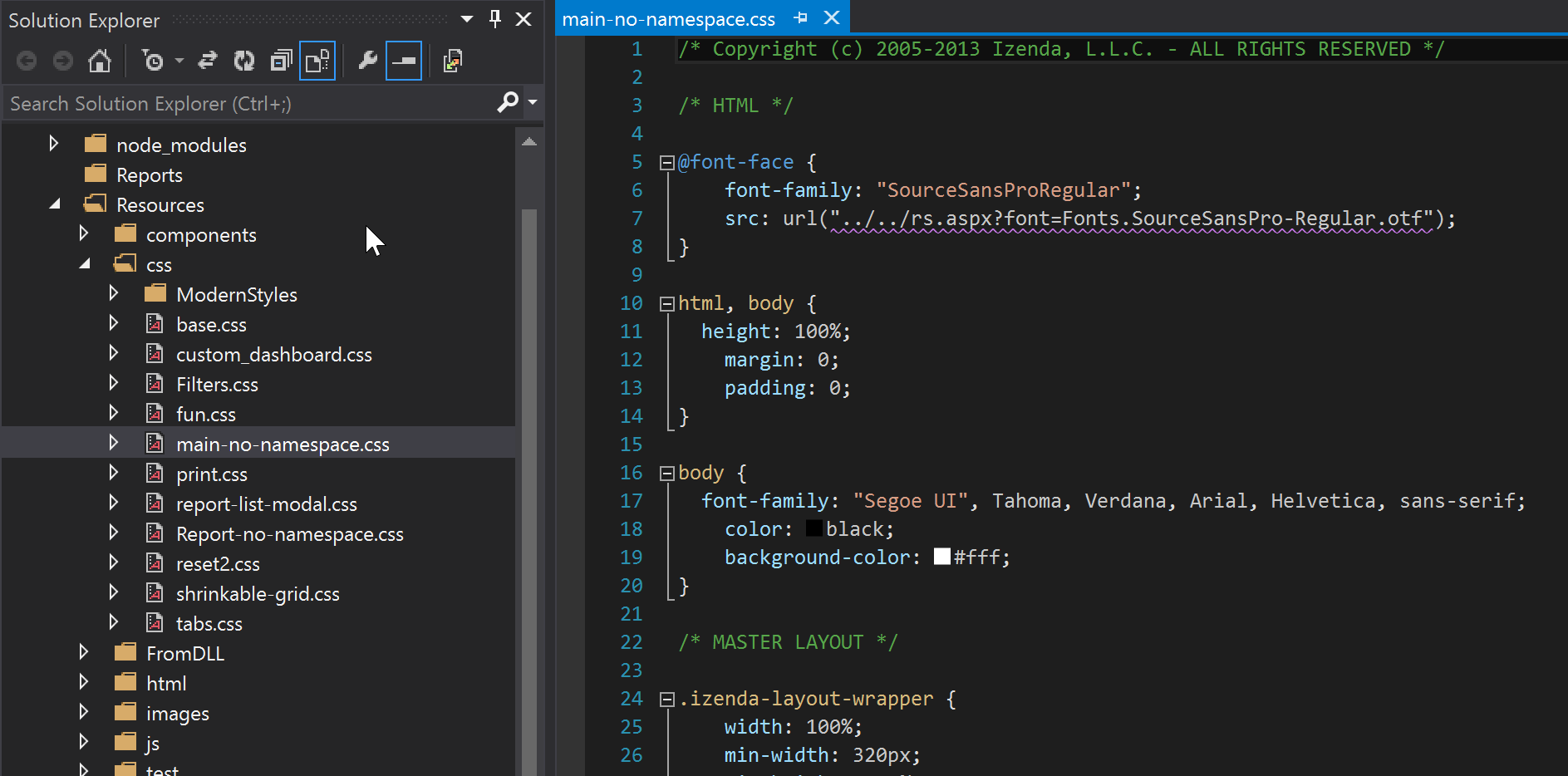Click the Filters.css file icon

click(155, 384)
